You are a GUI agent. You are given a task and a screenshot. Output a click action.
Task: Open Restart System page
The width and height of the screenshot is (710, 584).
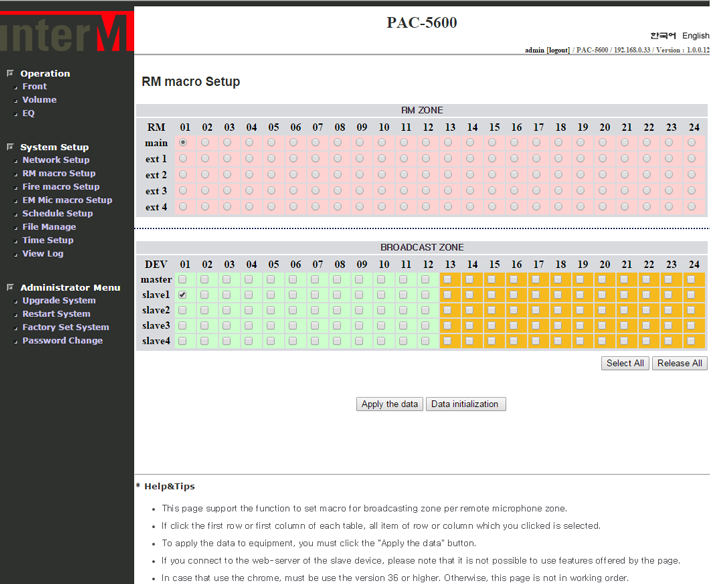[56, 314]
